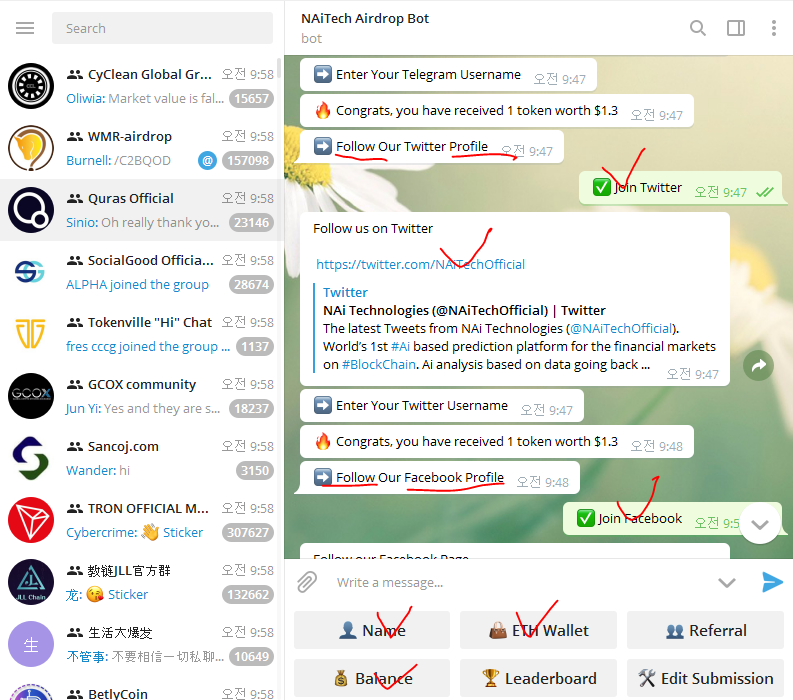
Task: Search within this chat using magnifier icon
Action: pyautogui.click(x=697, y=28)
